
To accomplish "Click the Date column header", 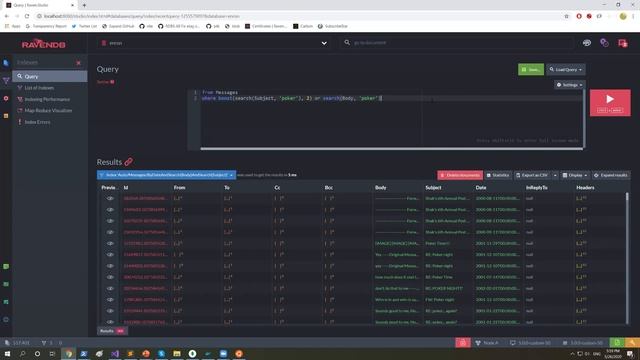I will [x=481, y=188].
